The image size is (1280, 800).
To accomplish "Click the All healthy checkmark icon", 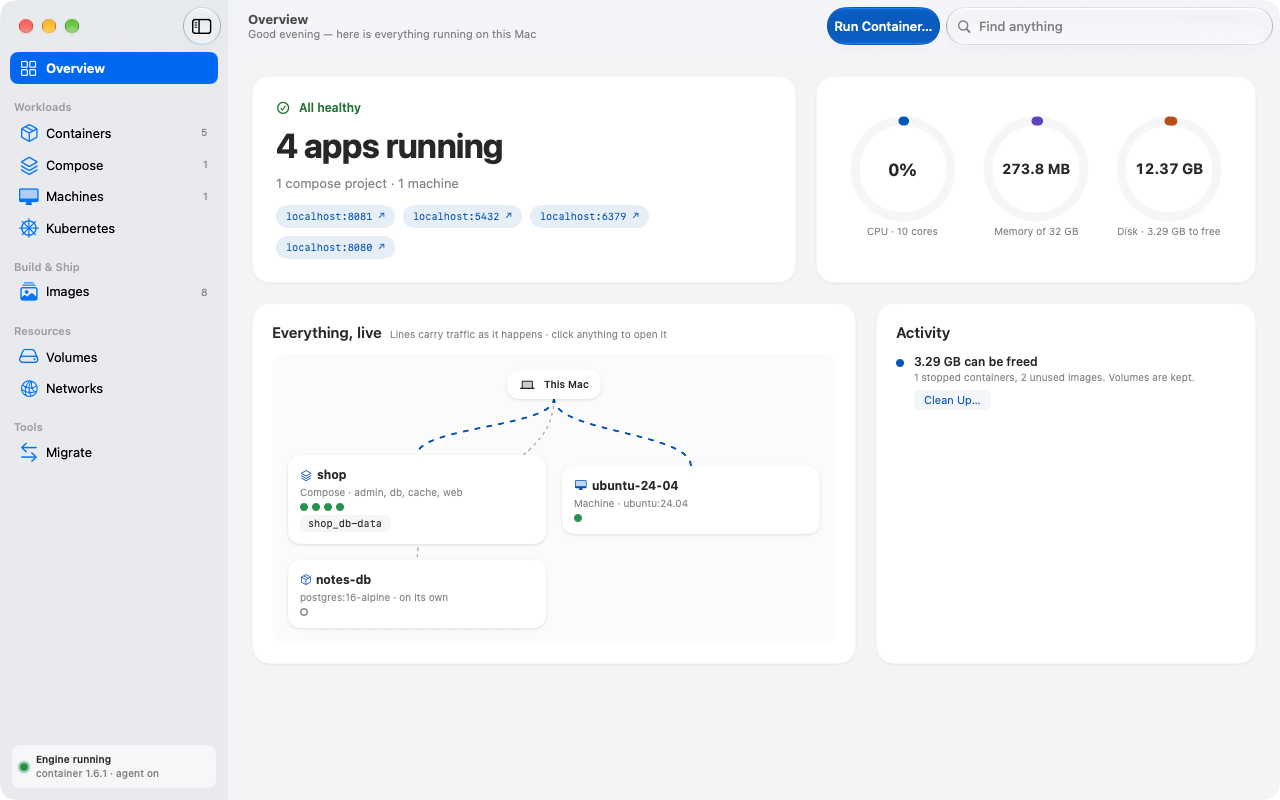I will coord(283,108).
